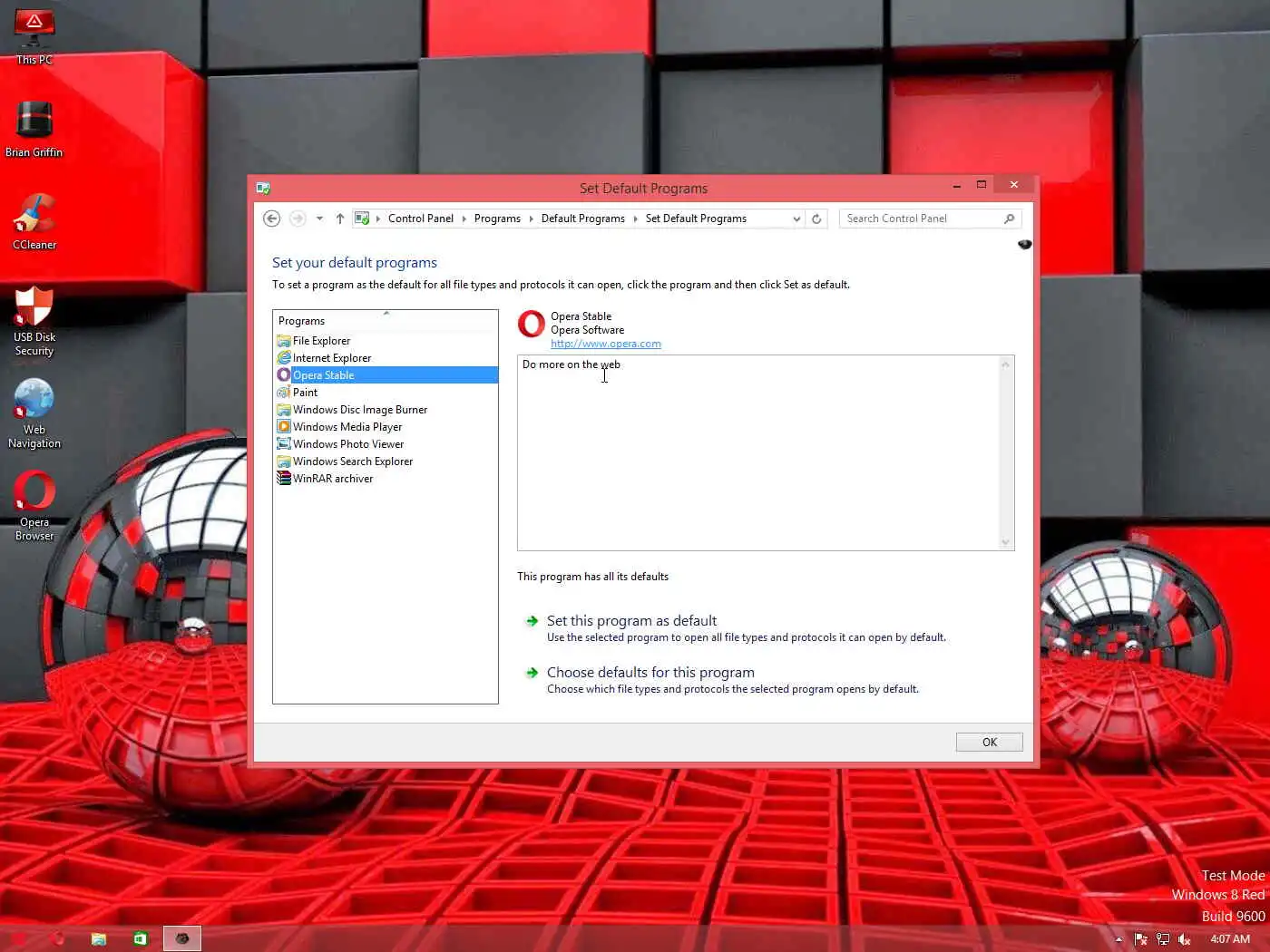Image resolution: width=1270 pixels, height=952 pixels.
Task: Click Choose defaults for this program
Action: (x=650, y=673)
